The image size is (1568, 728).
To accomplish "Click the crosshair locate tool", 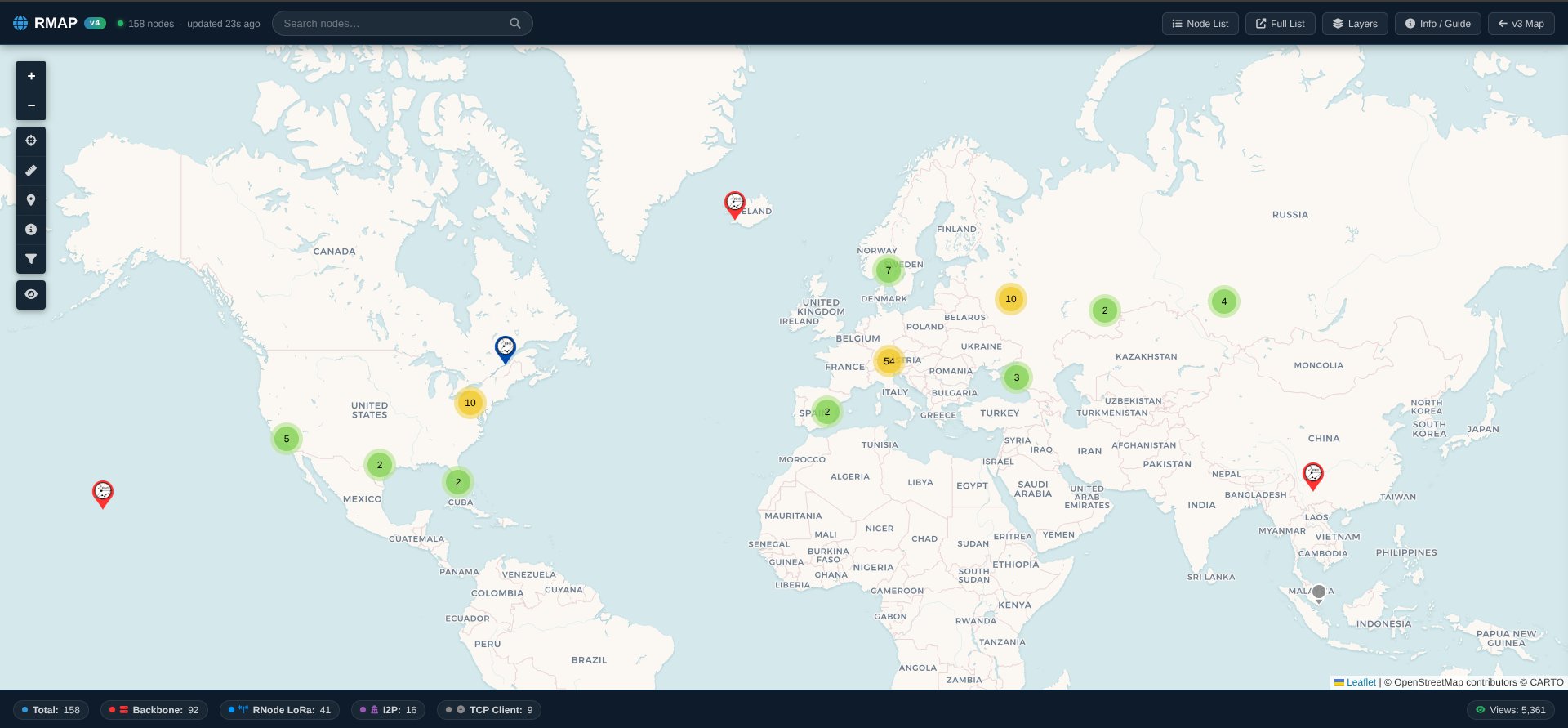I will [31, 141].
